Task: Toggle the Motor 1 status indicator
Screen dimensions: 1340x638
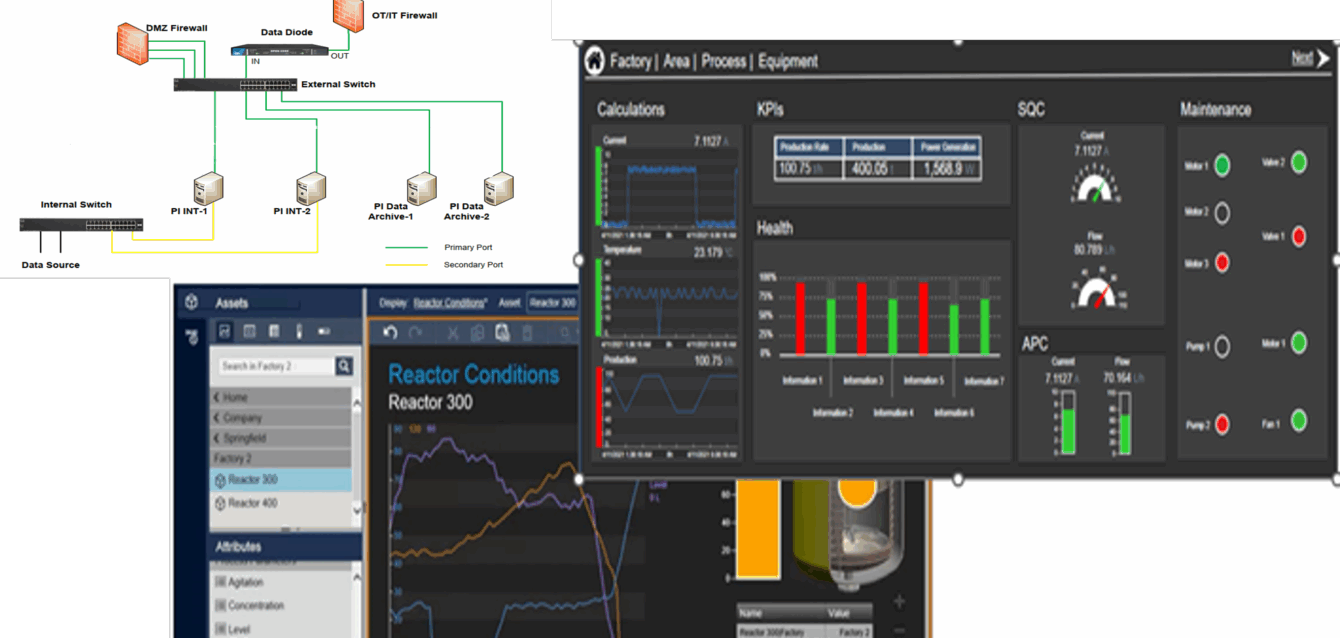Action: (x=1222, y=166)
